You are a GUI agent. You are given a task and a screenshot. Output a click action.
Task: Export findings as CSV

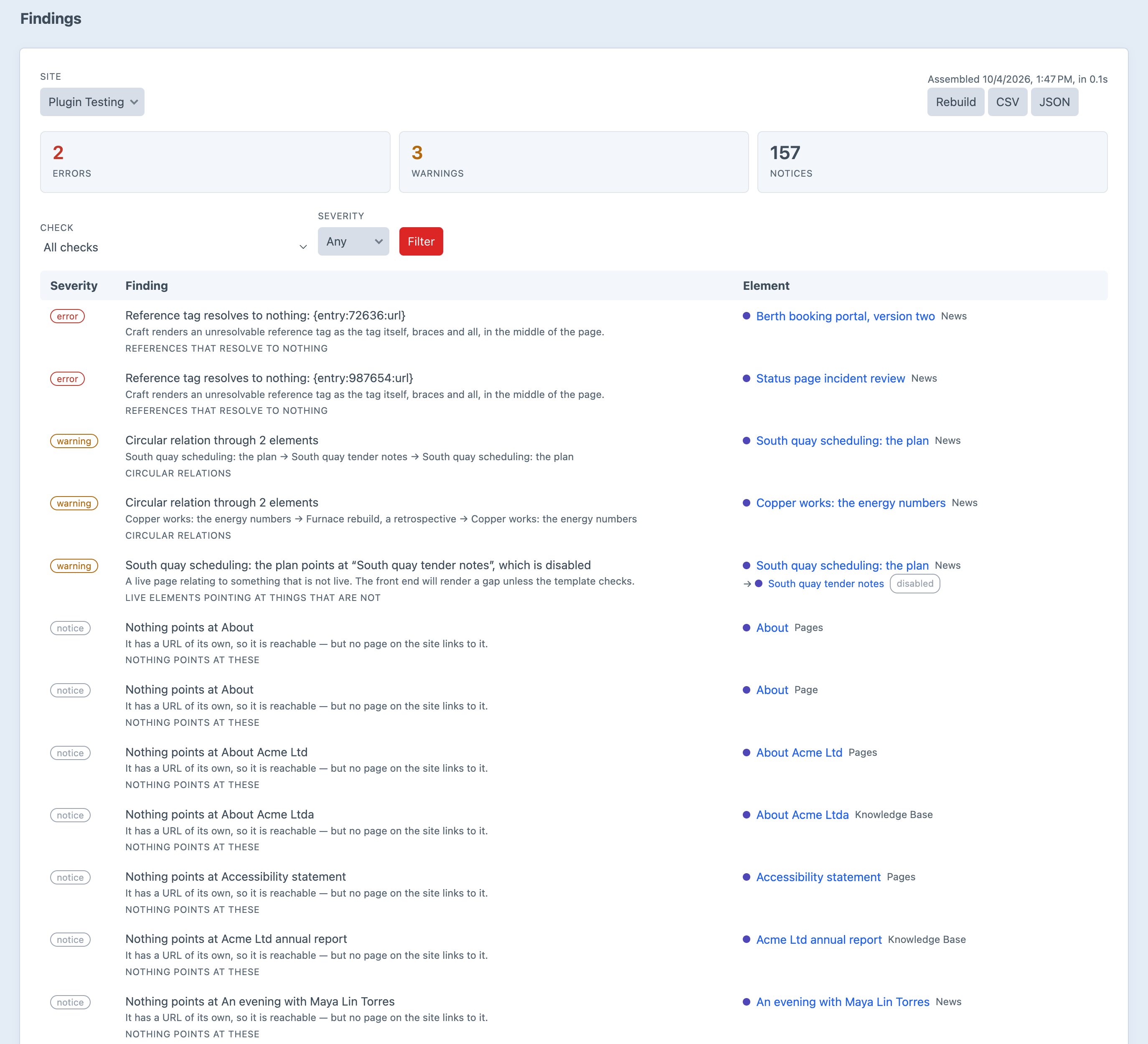[1007, 102]
